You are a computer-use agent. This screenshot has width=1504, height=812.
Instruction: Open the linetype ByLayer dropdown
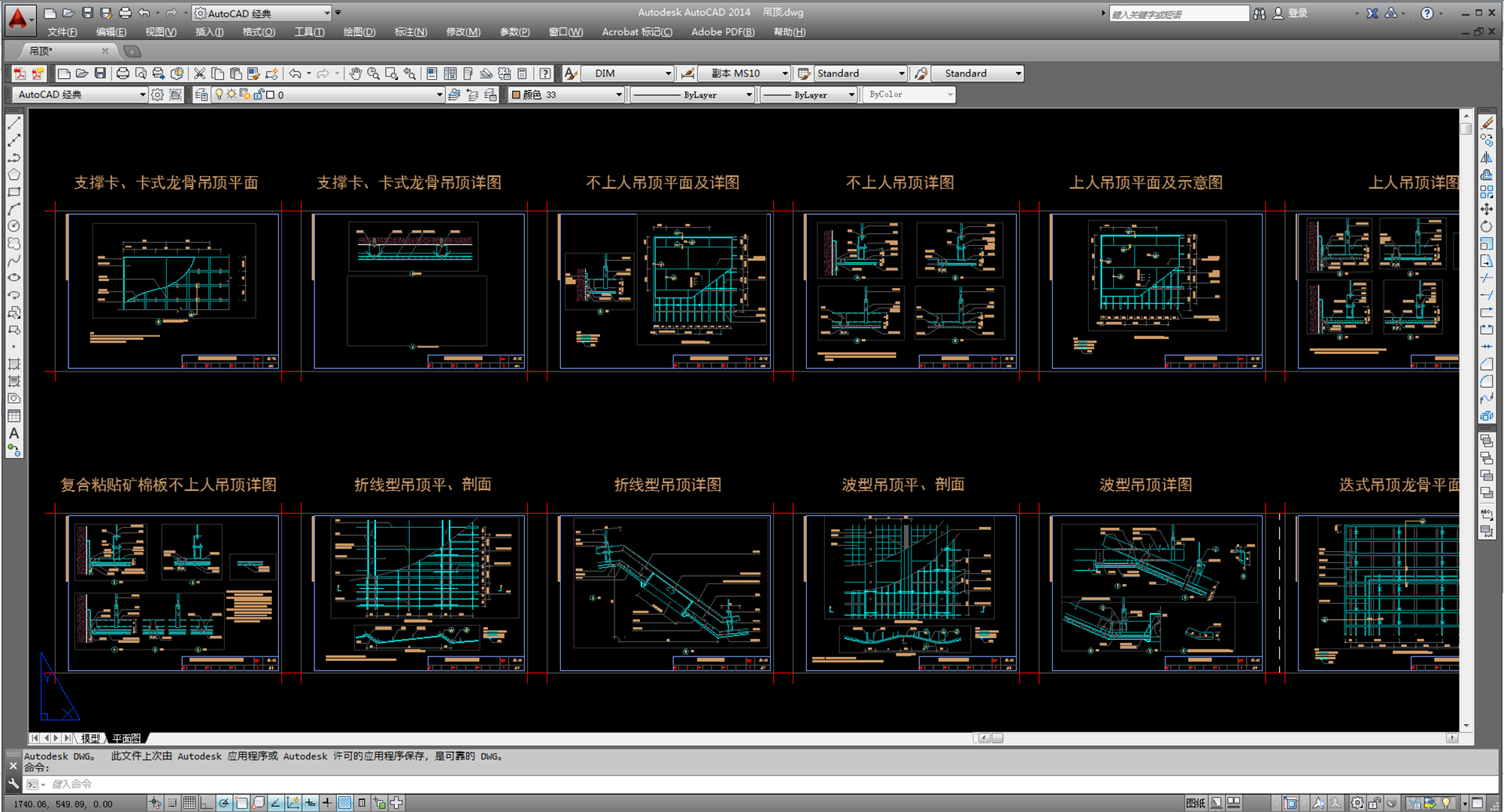693,95
